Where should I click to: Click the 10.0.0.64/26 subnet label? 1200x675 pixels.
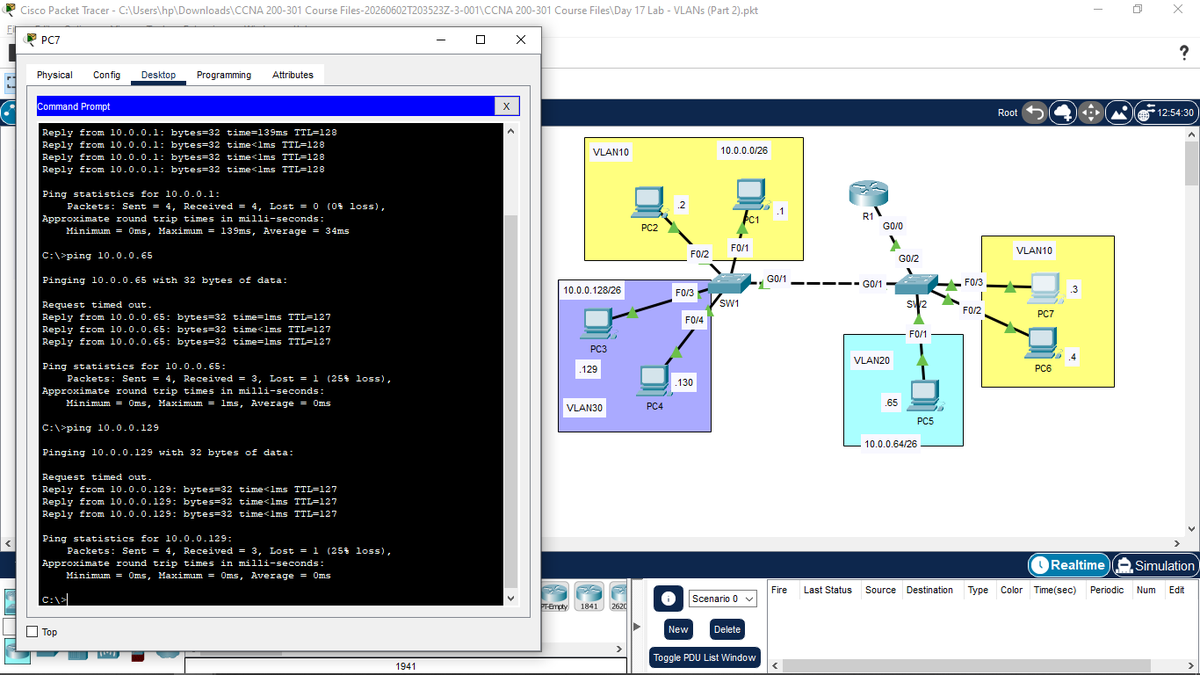[891, 442]
